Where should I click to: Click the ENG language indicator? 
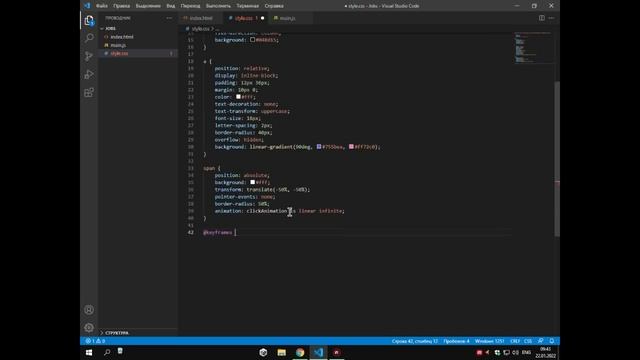(x=527, y=353)
